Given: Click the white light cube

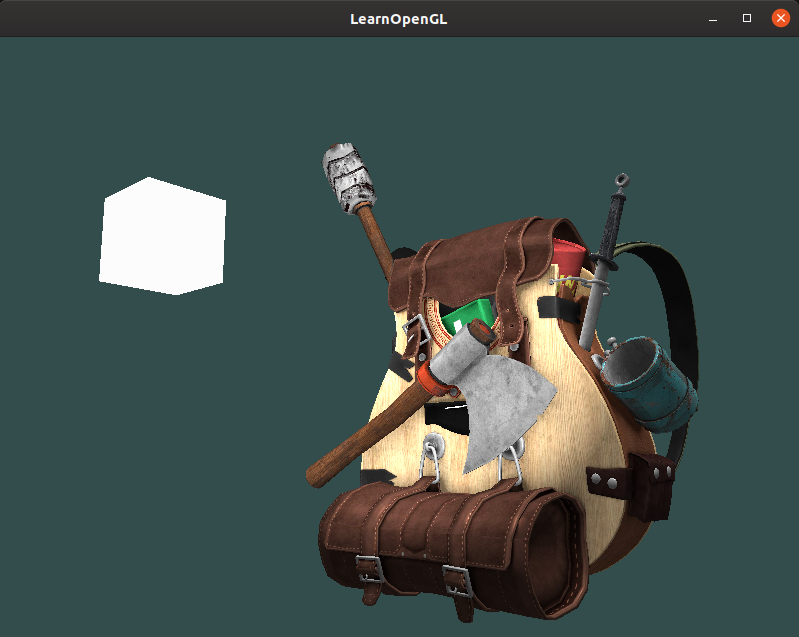Looking at the screenshot, I should click(x=162, y=237).
